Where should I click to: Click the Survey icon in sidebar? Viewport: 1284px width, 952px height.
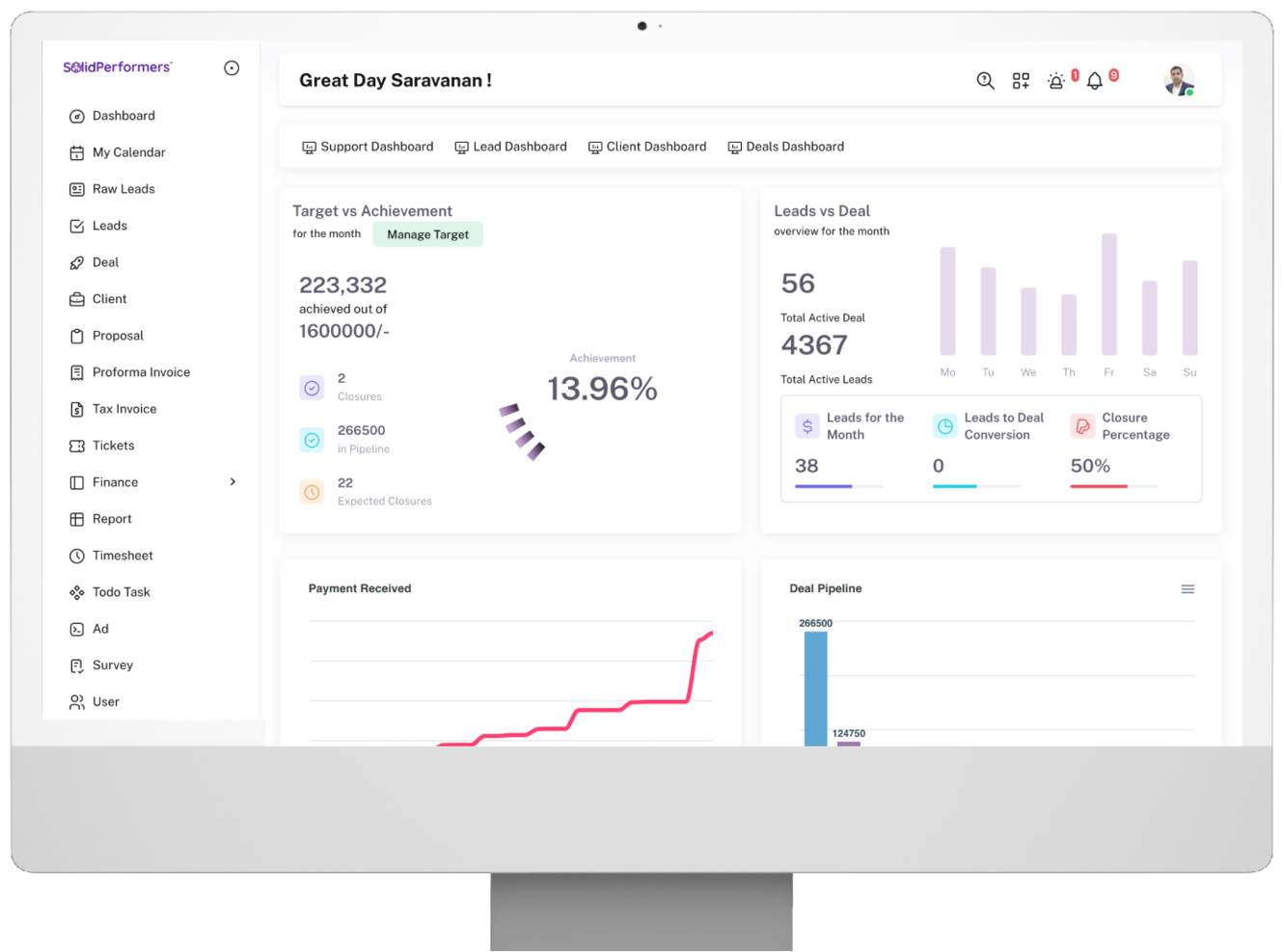pyautogui.click(x=77, y=666)
